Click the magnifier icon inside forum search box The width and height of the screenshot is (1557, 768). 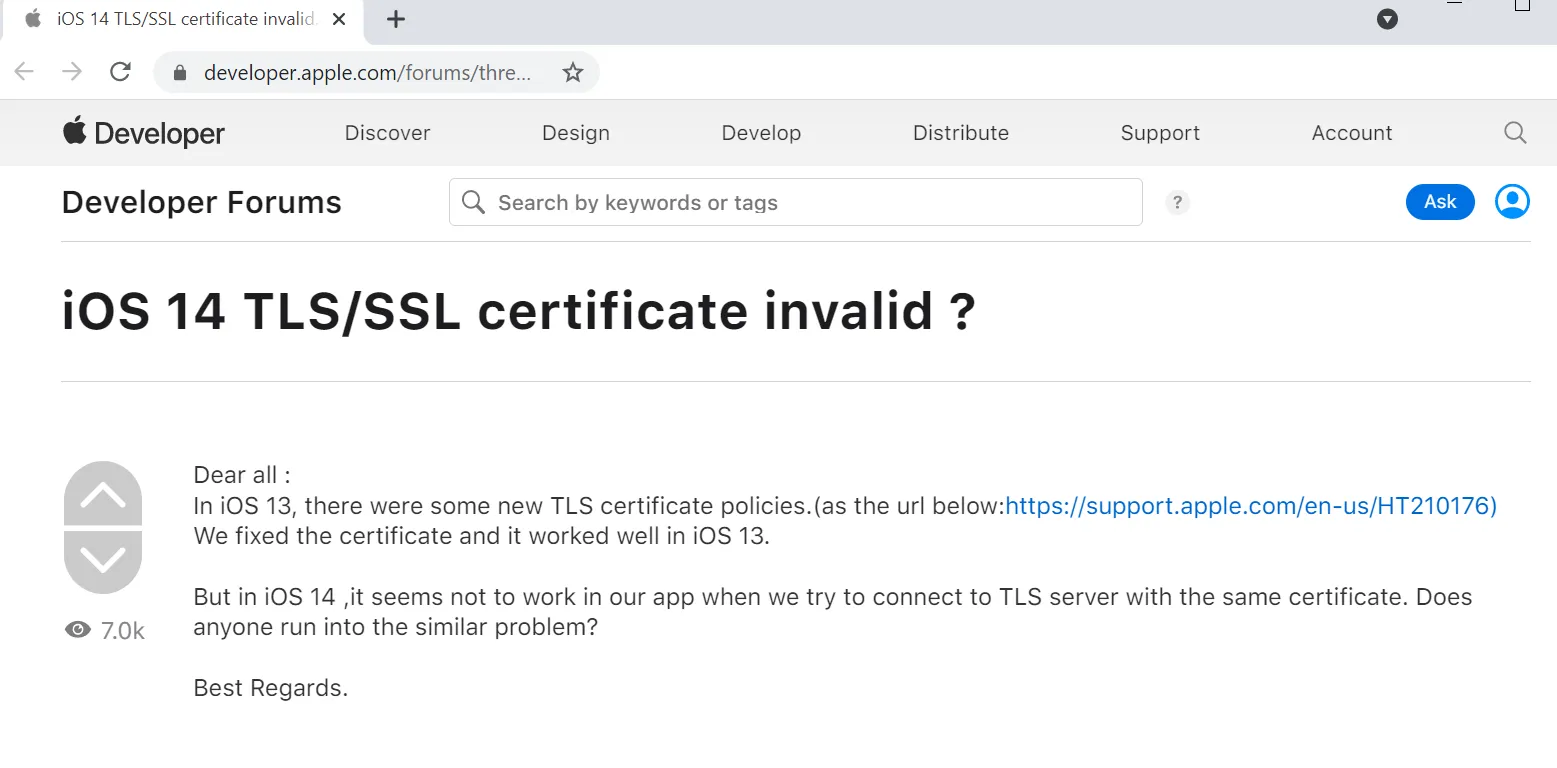pos(474,202)
